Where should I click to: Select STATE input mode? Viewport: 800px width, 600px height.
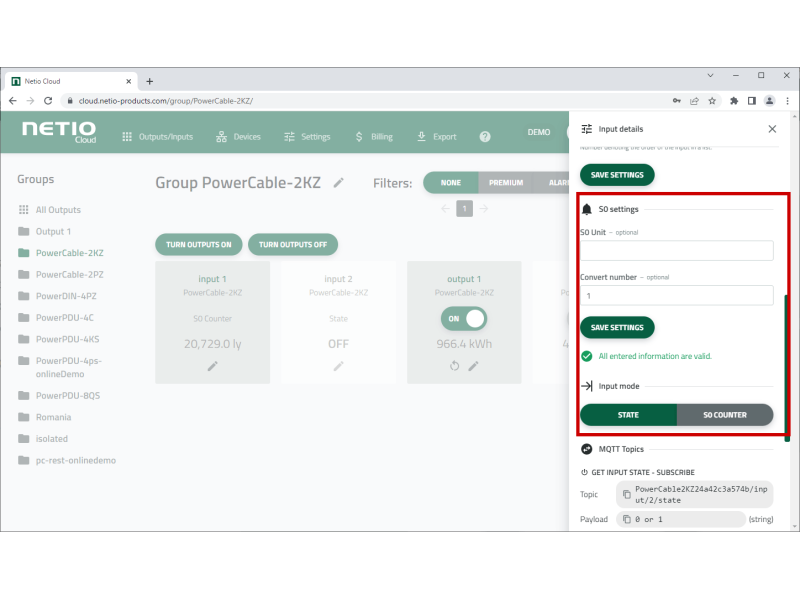pyautogui.click(x=629, y=415)
